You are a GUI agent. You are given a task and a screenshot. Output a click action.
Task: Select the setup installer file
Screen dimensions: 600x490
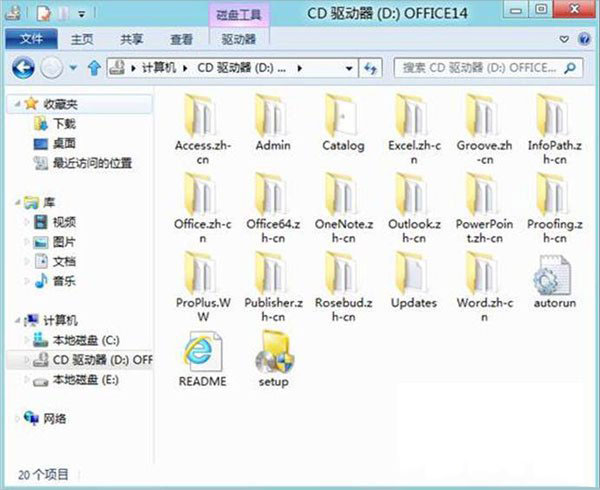[x=273, y=360]
